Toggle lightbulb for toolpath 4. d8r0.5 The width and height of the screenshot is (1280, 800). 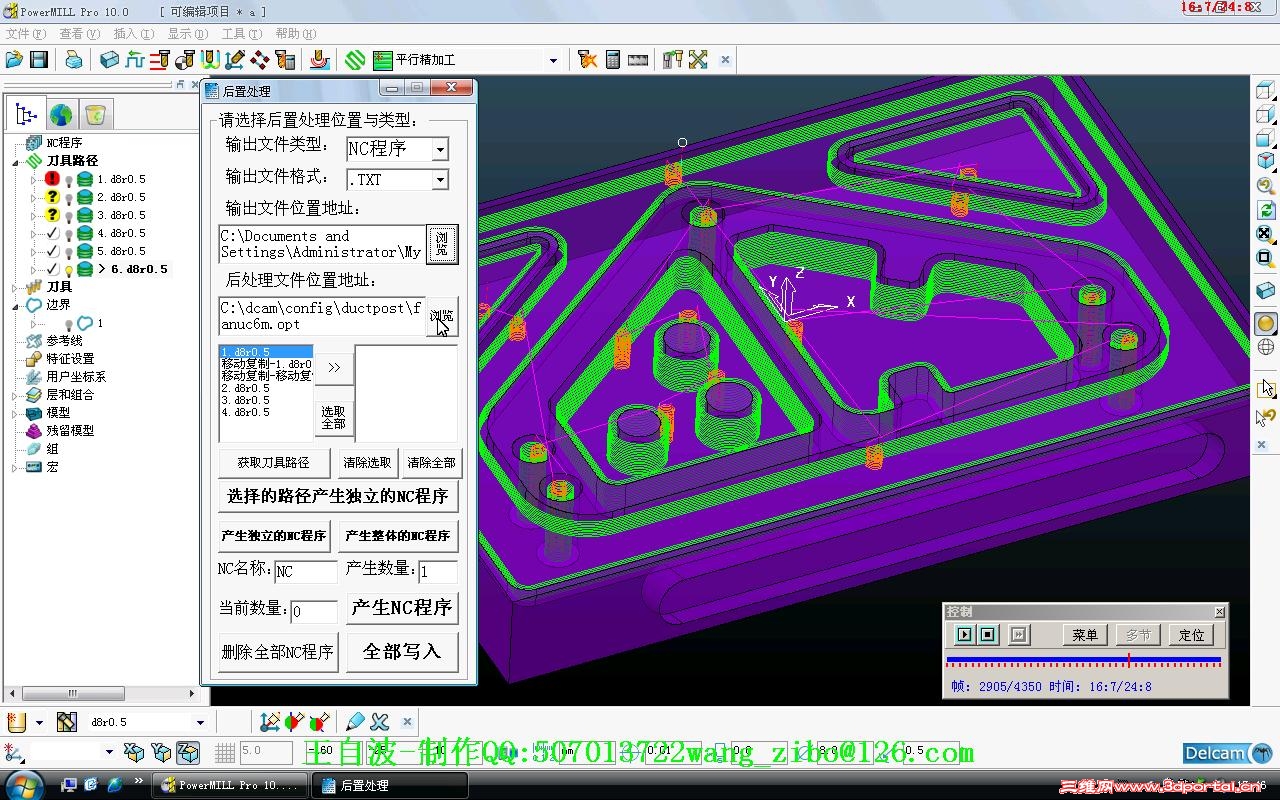(x=68, y=234)
